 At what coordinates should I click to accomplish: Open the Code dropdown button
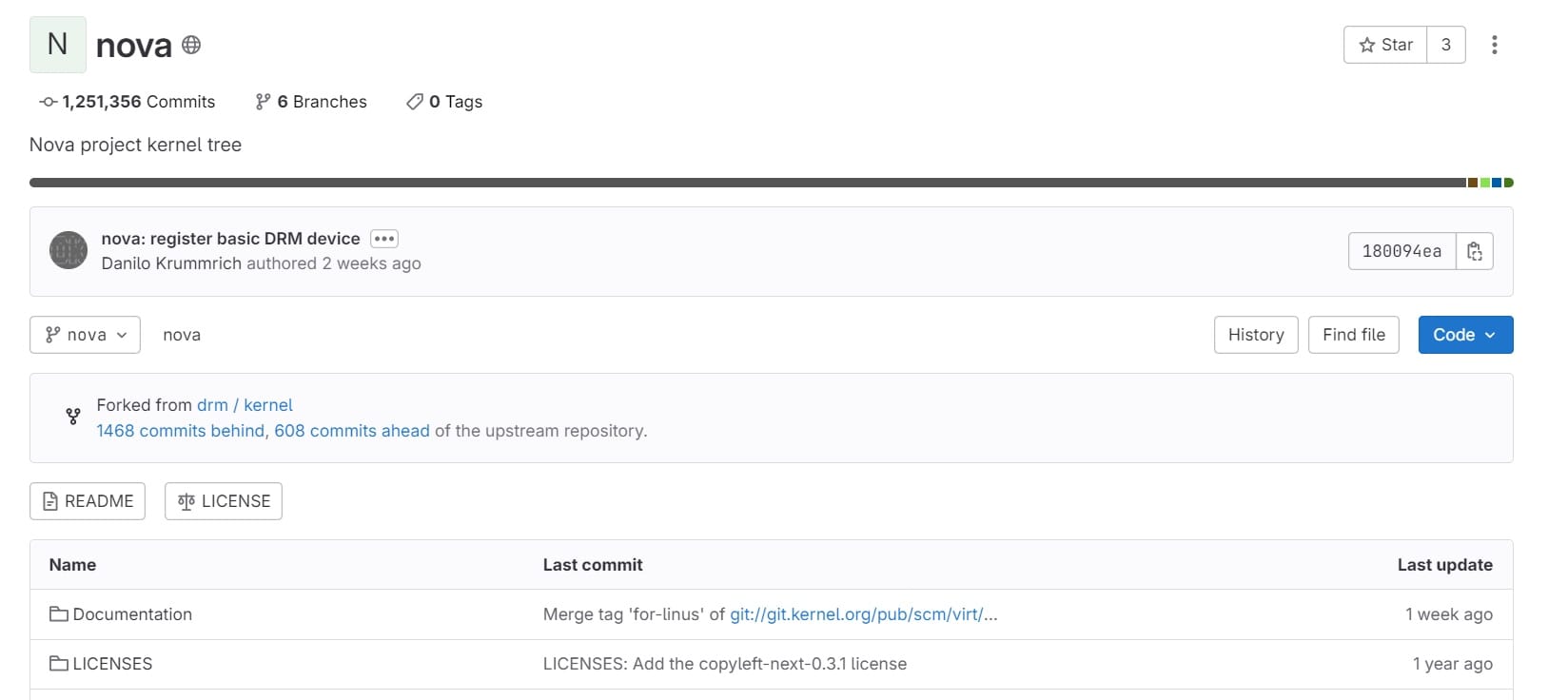click(x=1464, y=335)
